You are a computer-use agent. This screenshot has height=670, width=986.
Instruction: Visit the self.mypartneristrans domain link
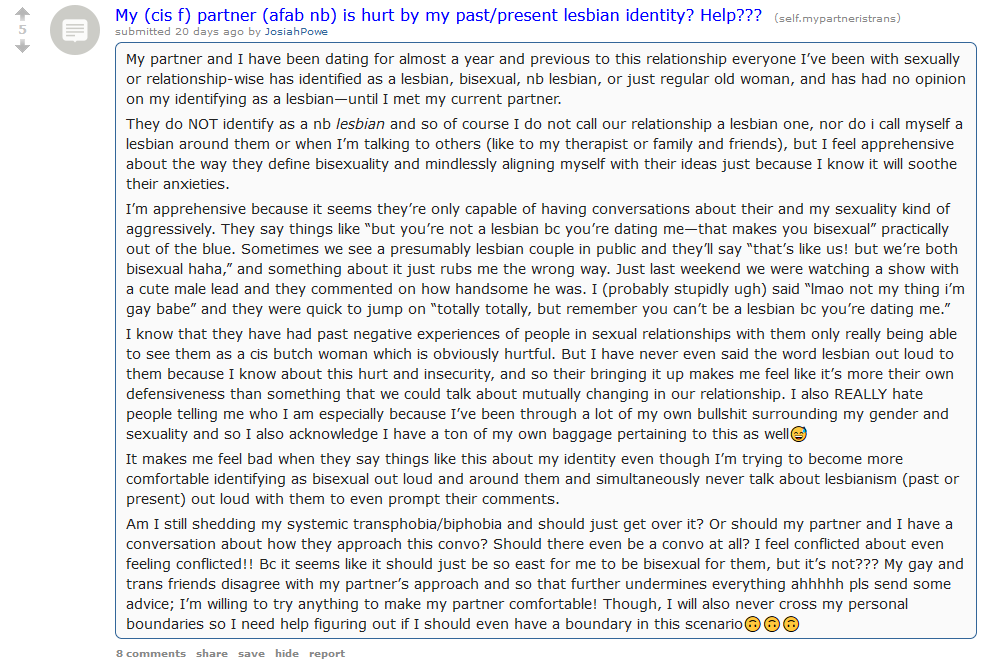(x=838, y=18)
